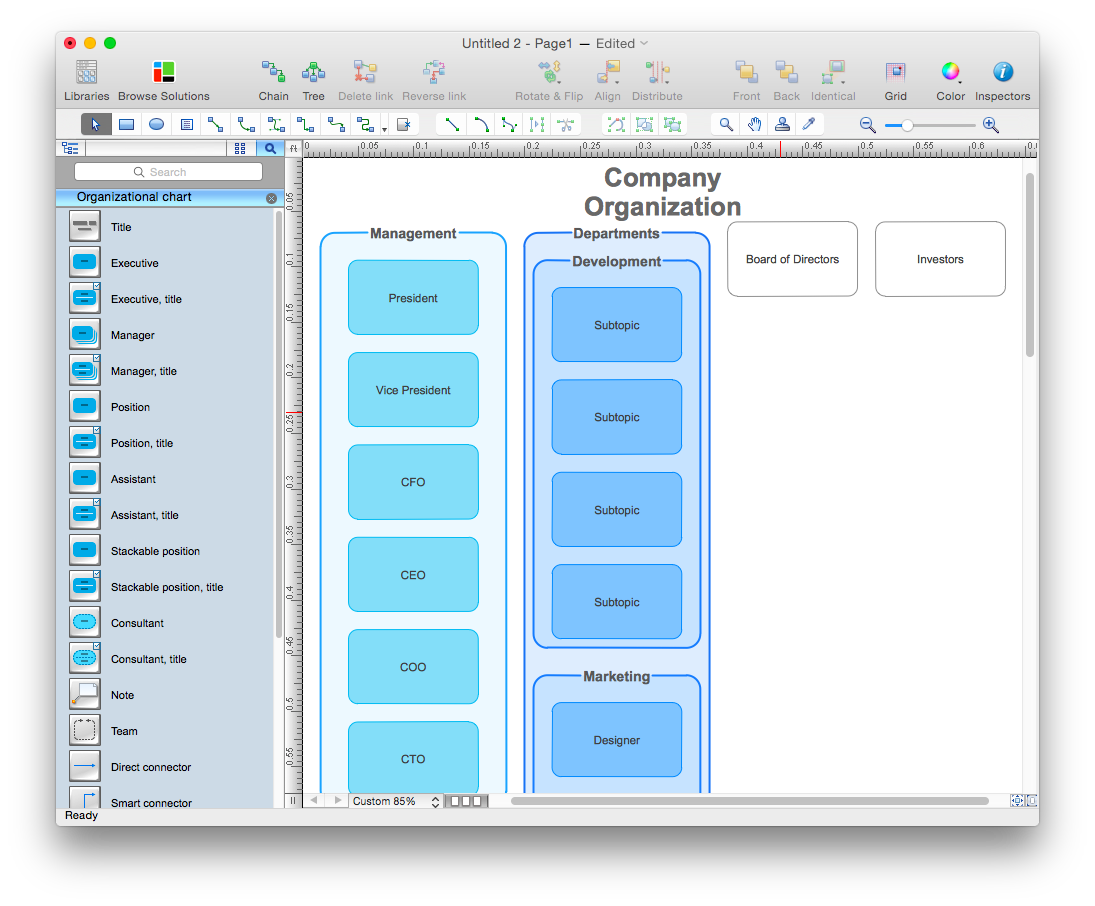Choose the Stamp clone tool
The height and width of the screenshot is (906, 1095).
(782, 124)
